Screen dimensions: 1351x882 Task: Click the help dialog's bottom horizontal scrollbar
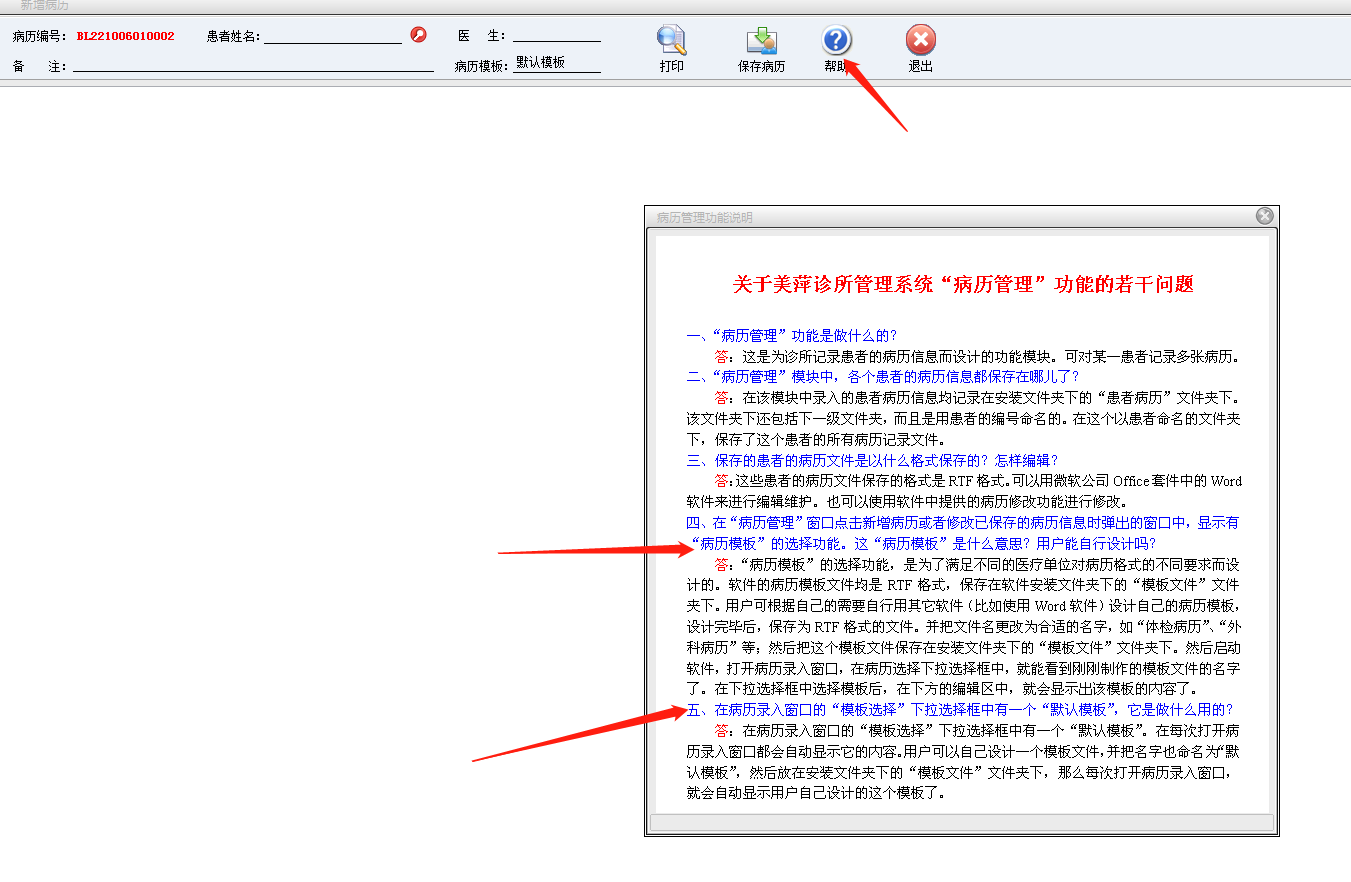pyautogui.click(x=961, y=822)
